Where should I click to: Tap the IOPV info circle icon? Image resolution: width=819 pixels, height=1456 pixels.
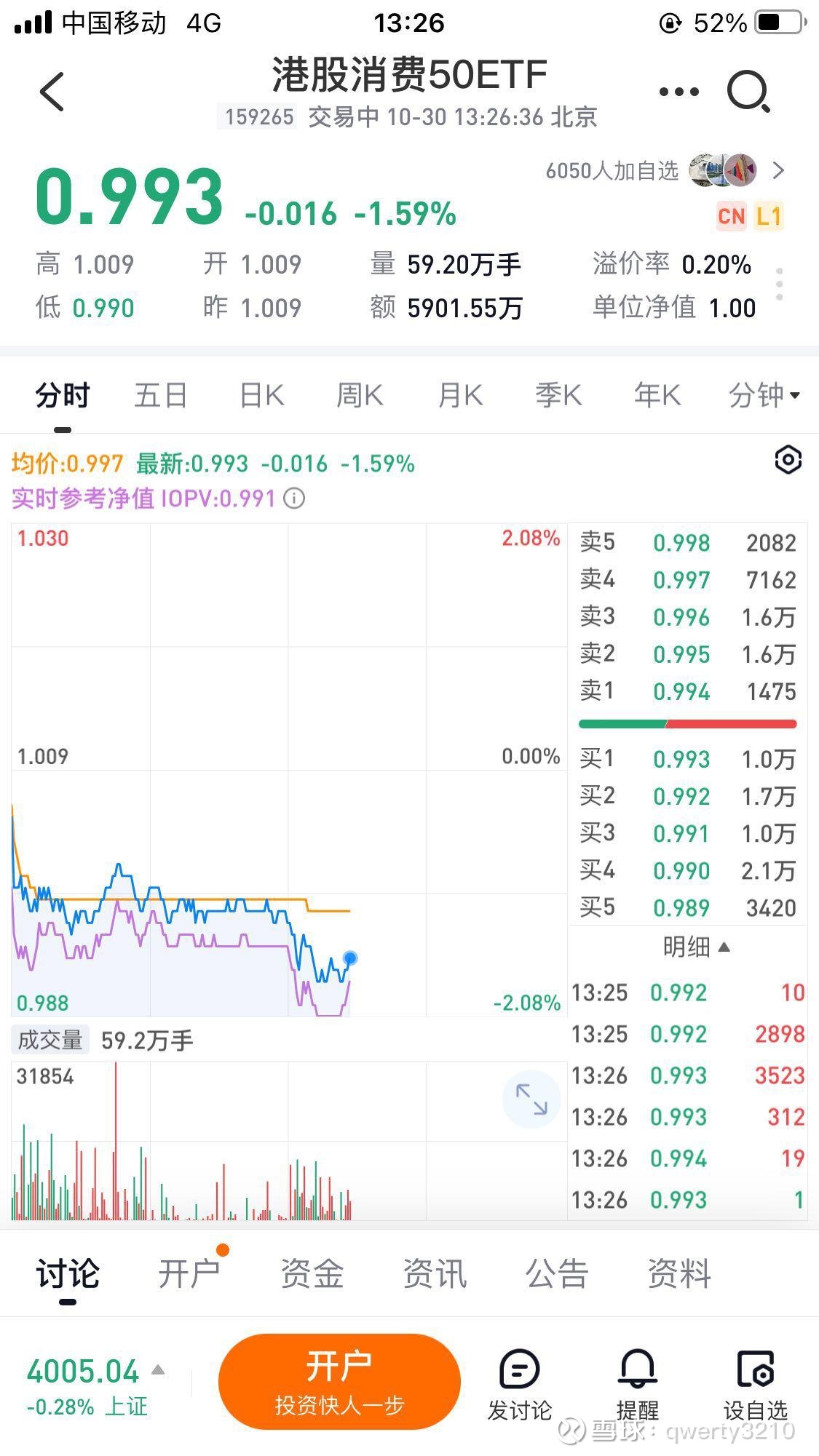[294, 498]
